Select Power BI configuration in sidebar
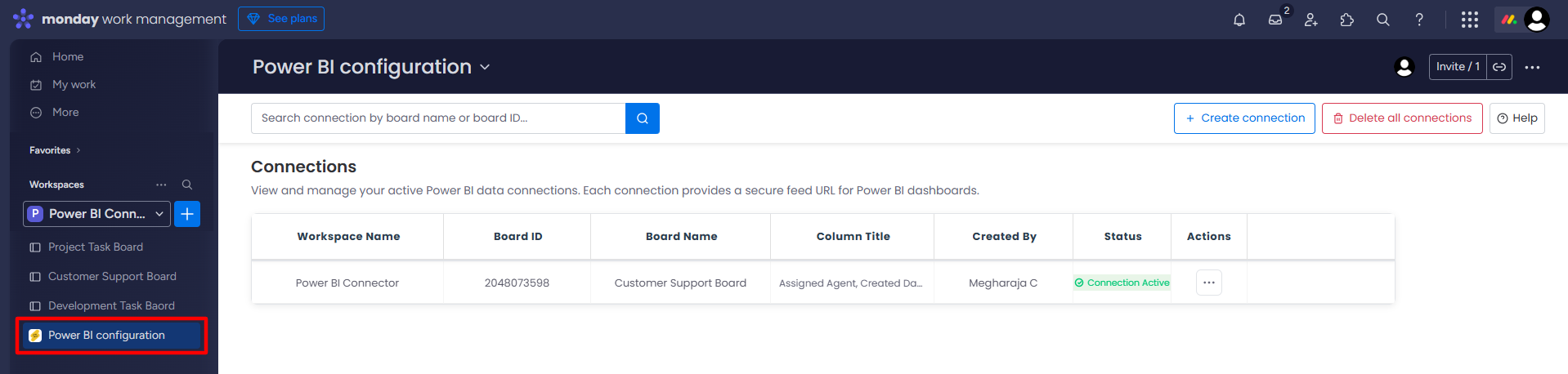Image resolution: width=1568 pixels, height=374 pixels. [111, 336]
